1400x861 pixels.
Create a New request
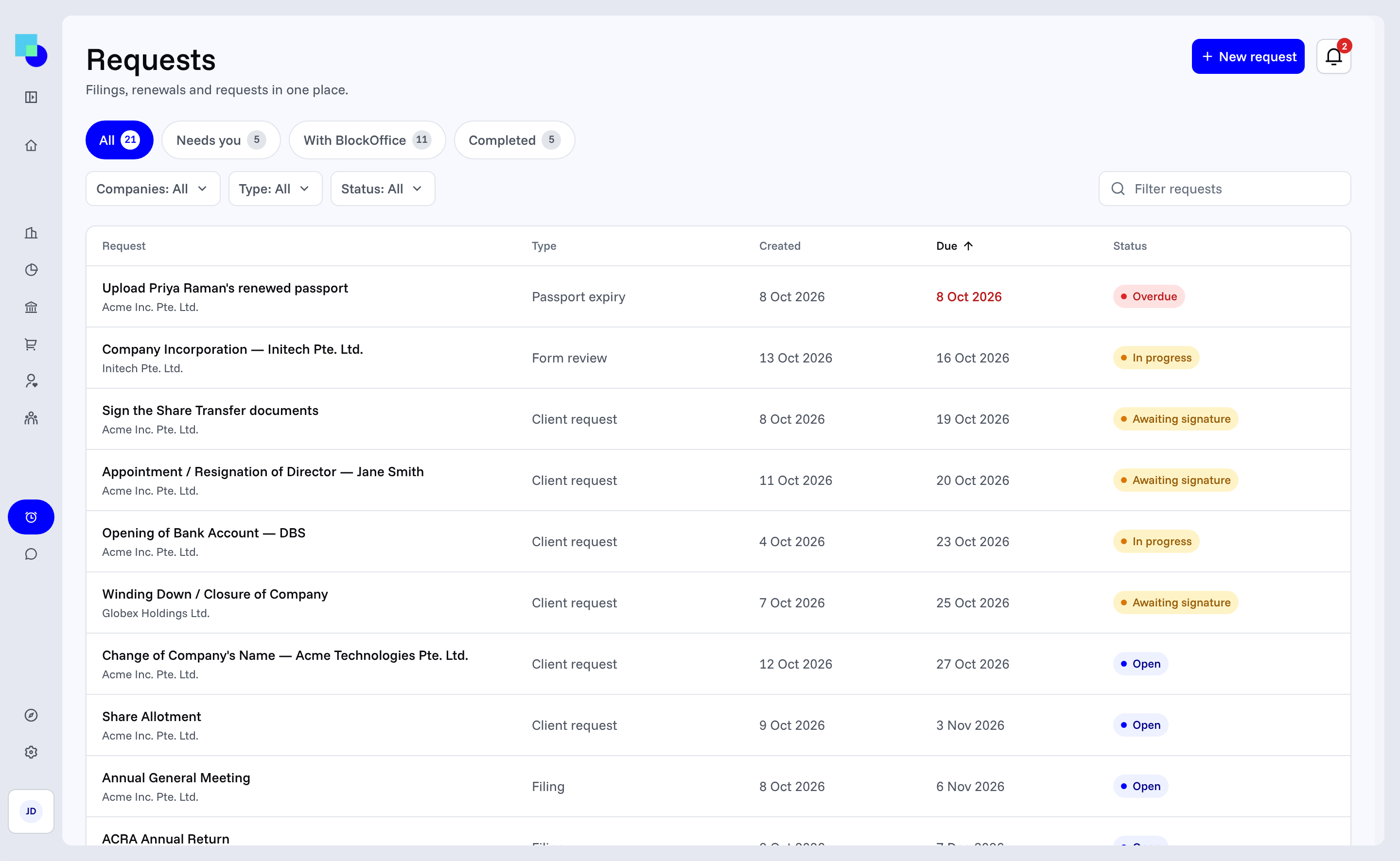tap(1248, 56)
